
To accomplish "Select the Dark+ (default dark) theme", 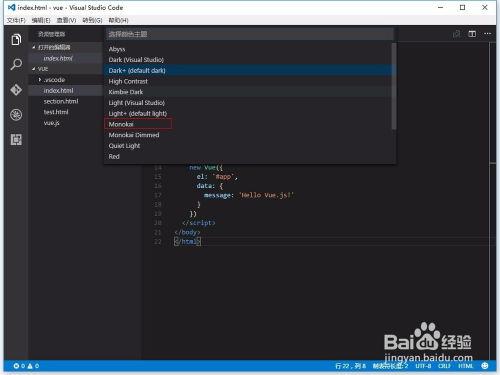I will point(248,70).
